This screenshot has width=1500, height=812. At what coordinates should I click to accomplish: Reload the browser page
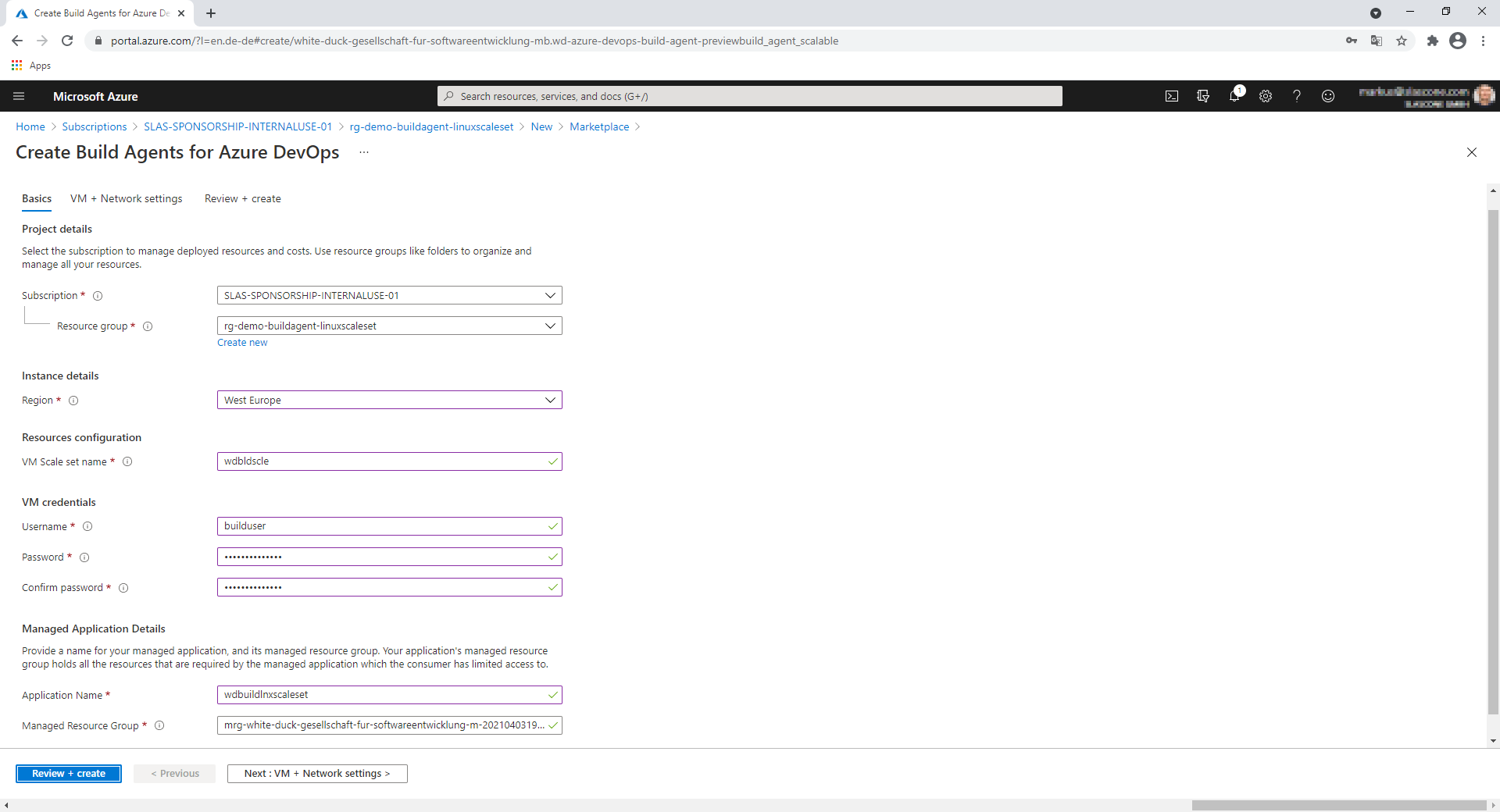[x=67, y=41]
